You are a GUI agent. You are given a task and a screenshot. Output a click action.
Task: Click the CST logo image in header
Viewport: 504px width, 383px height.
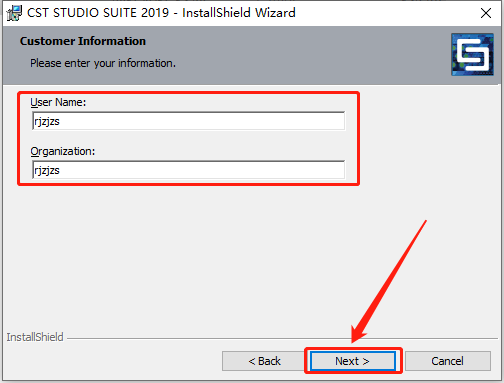point(472,54)
